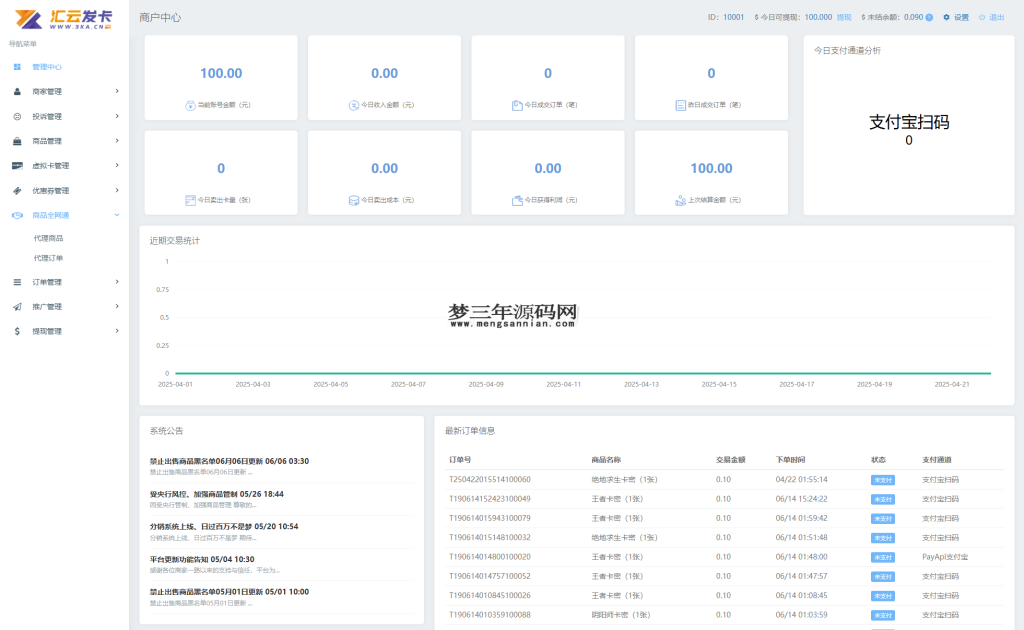1024x630 pixels.
Task: Click the 优惠券管理 coupon icon
Action: [15, 190]
